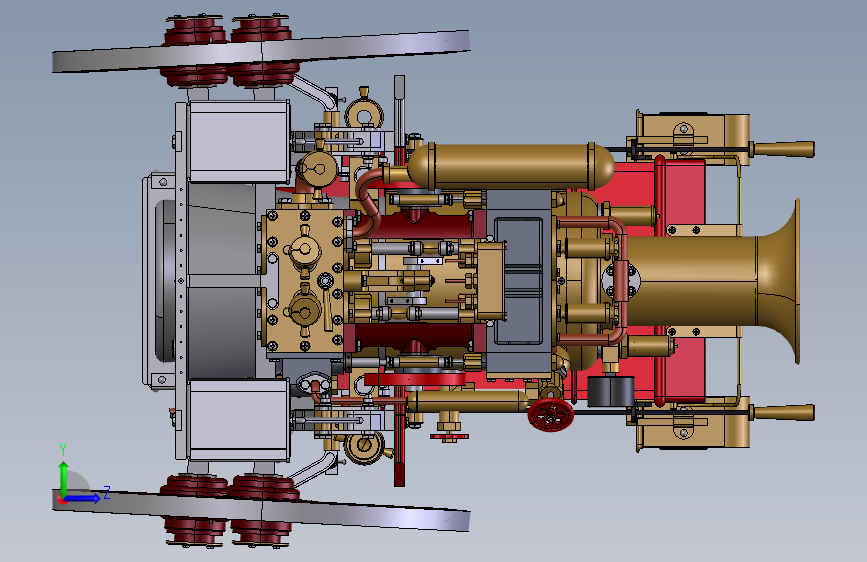This screenshot has height=562, width=867.
Task: Select the bolted brass pump block face
Action: tap(304, 280)
